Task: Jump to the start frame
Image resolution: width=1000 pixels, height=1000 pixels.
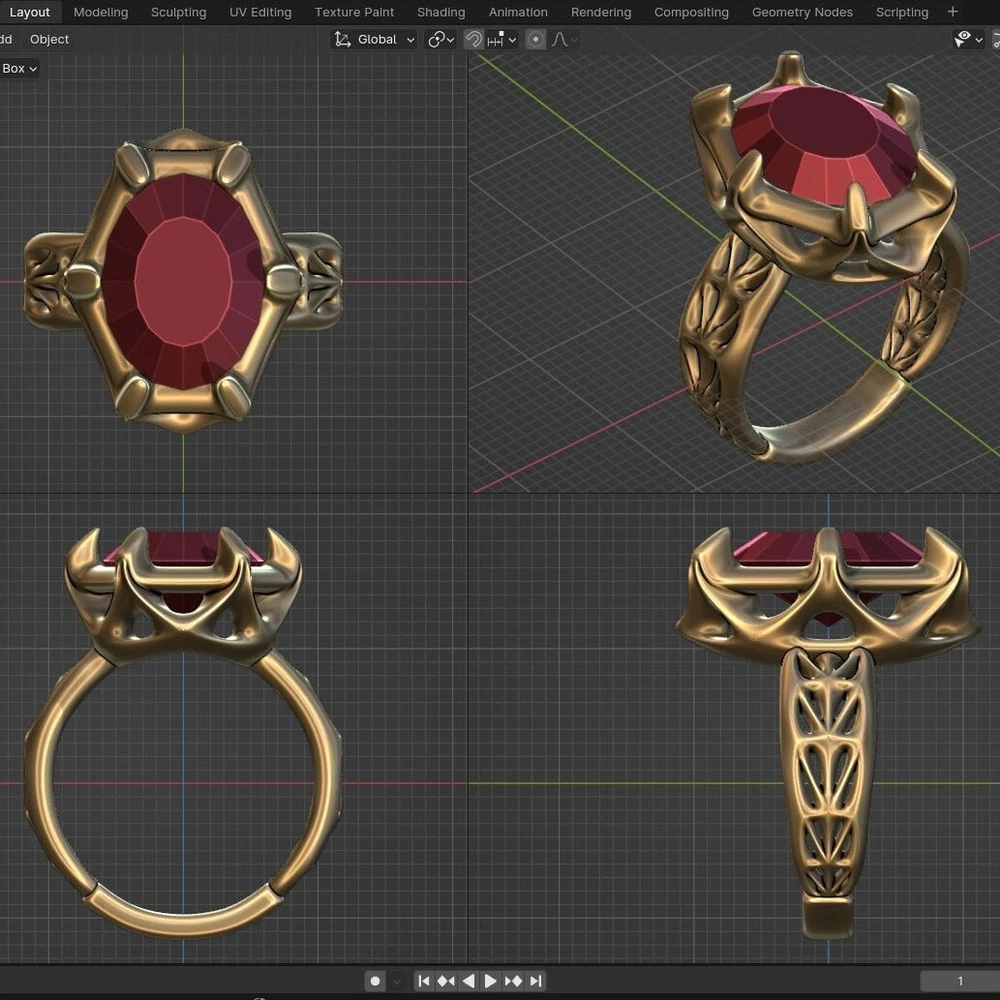Action: 423,981
